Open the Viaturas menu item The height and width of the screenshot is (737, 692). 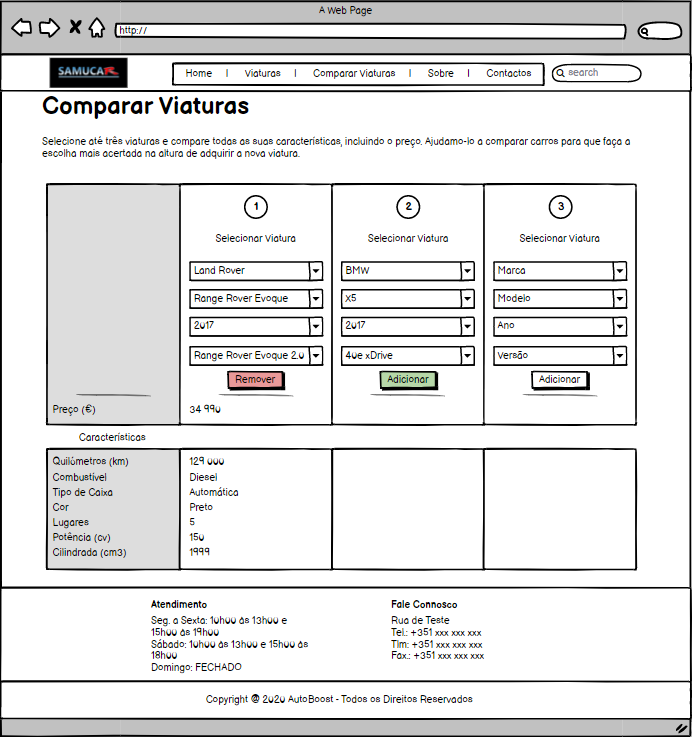(262, 73)
